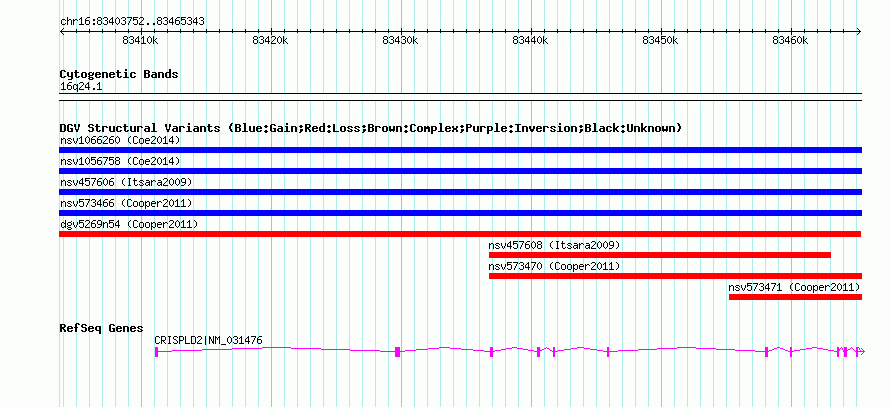Click the nsv457608 (Itsara2009) red loss bar
890x407 pixels.
pyautogui.click(x=660, y=255)
